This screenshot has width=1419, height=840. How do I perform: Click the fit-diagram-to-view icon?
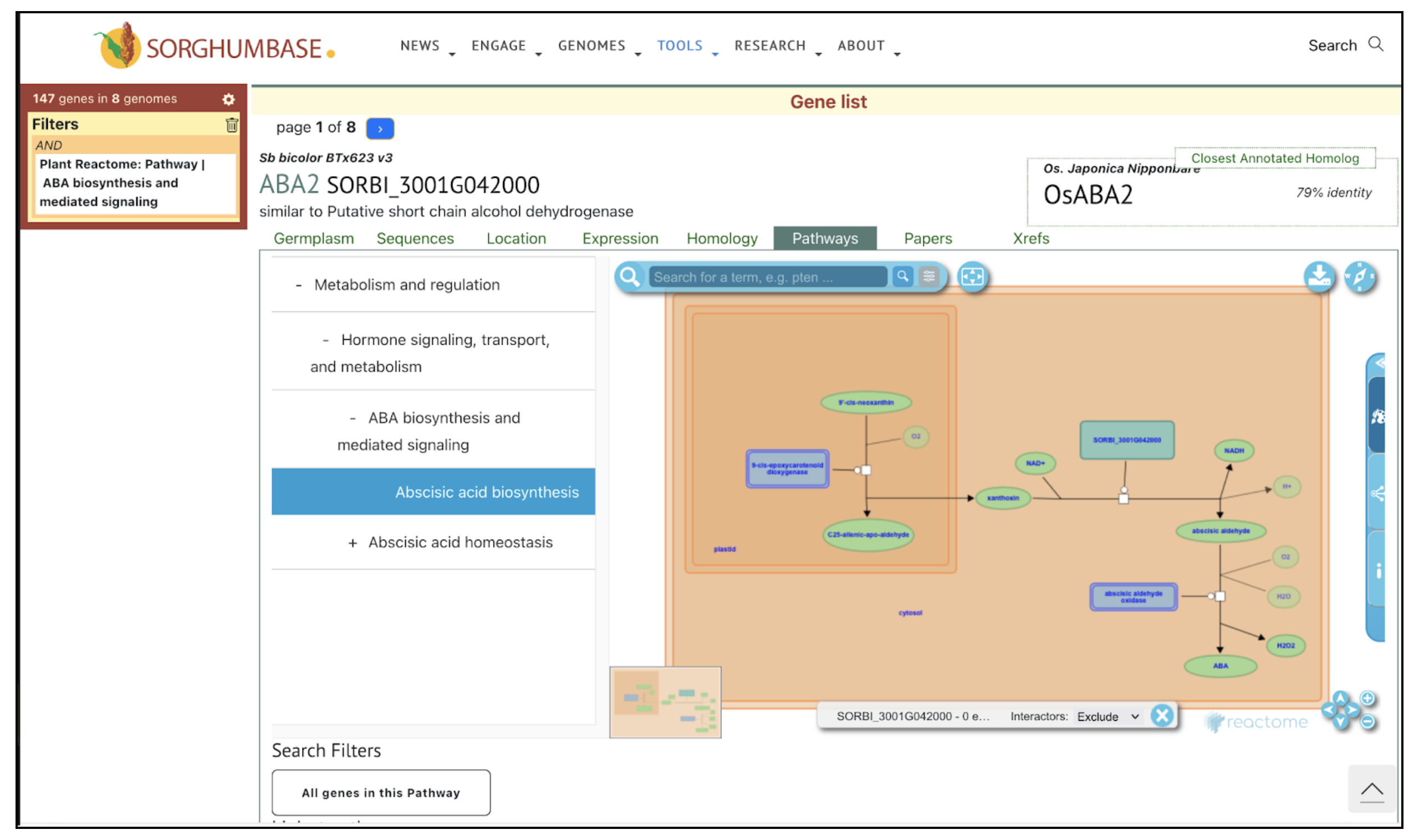[x=972, y=277]
